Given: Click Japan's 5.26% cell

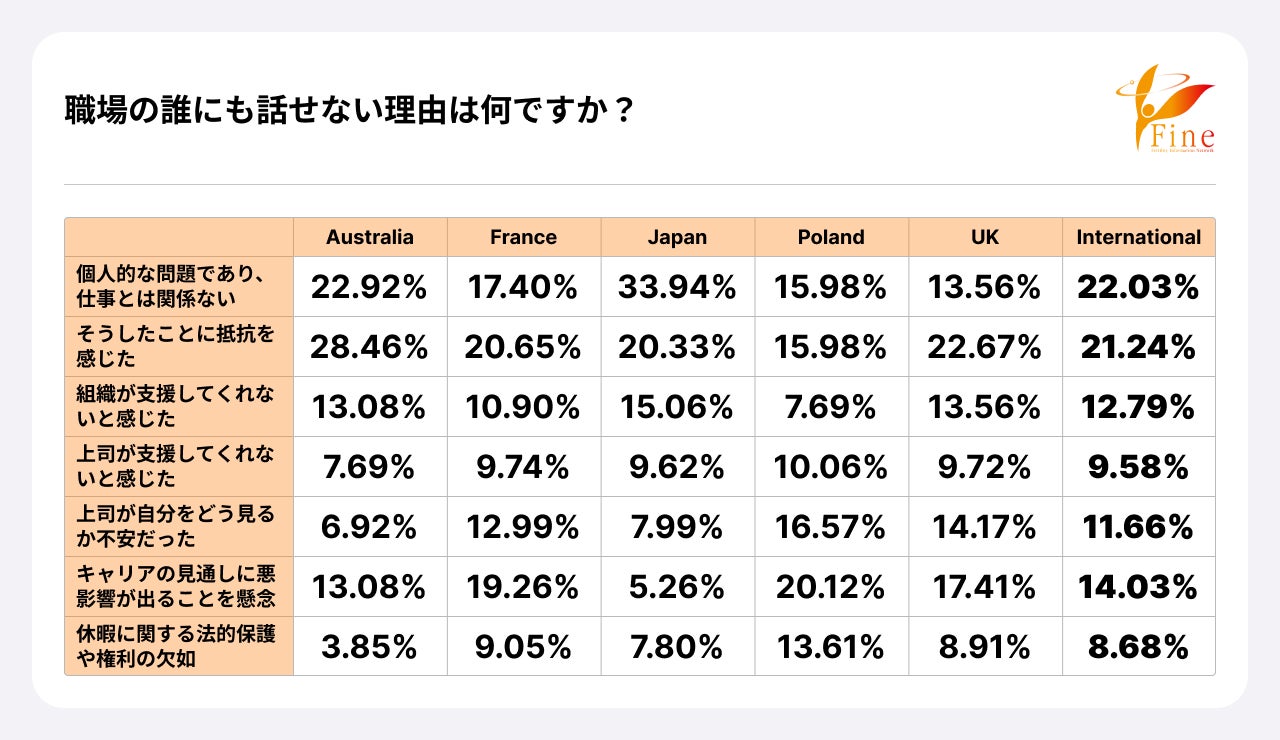Looking at the screenshot, I should 677,588.
